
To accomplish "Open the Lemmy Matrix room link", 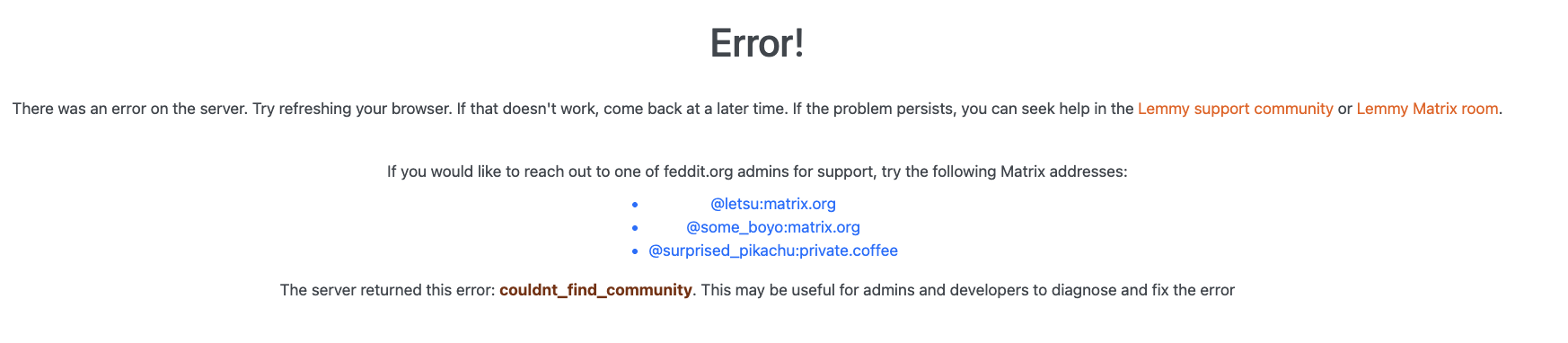I will (1427, 109).
